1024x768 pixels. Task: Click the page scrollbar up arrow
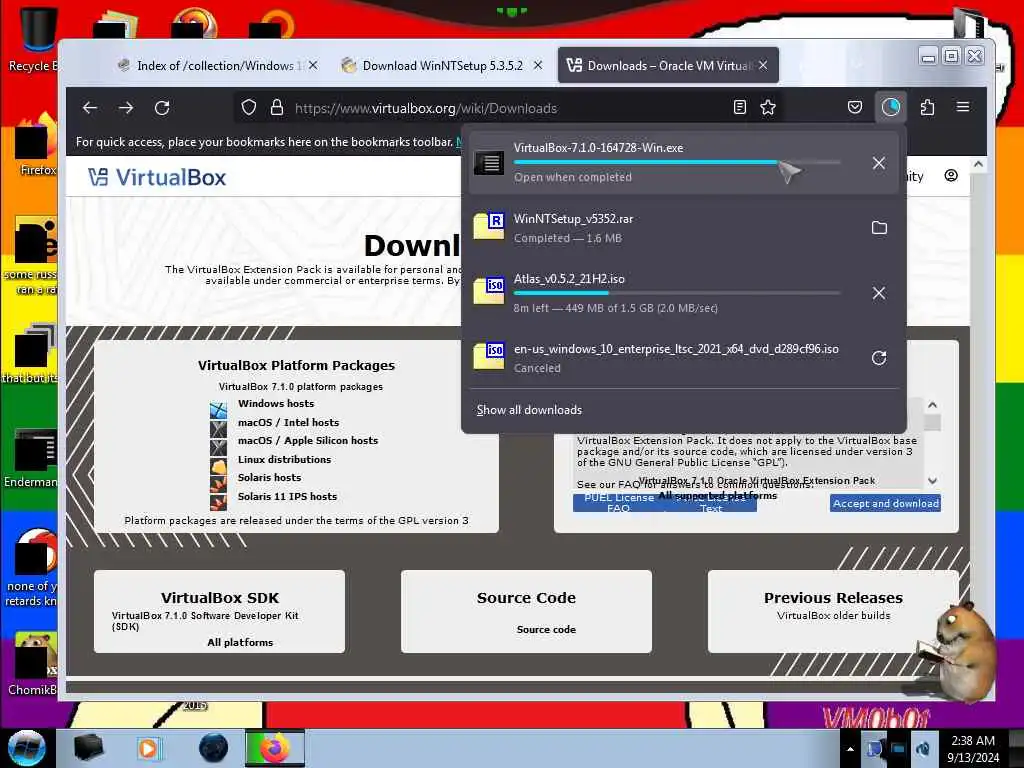pyautogui.click(x=978, y=165)
